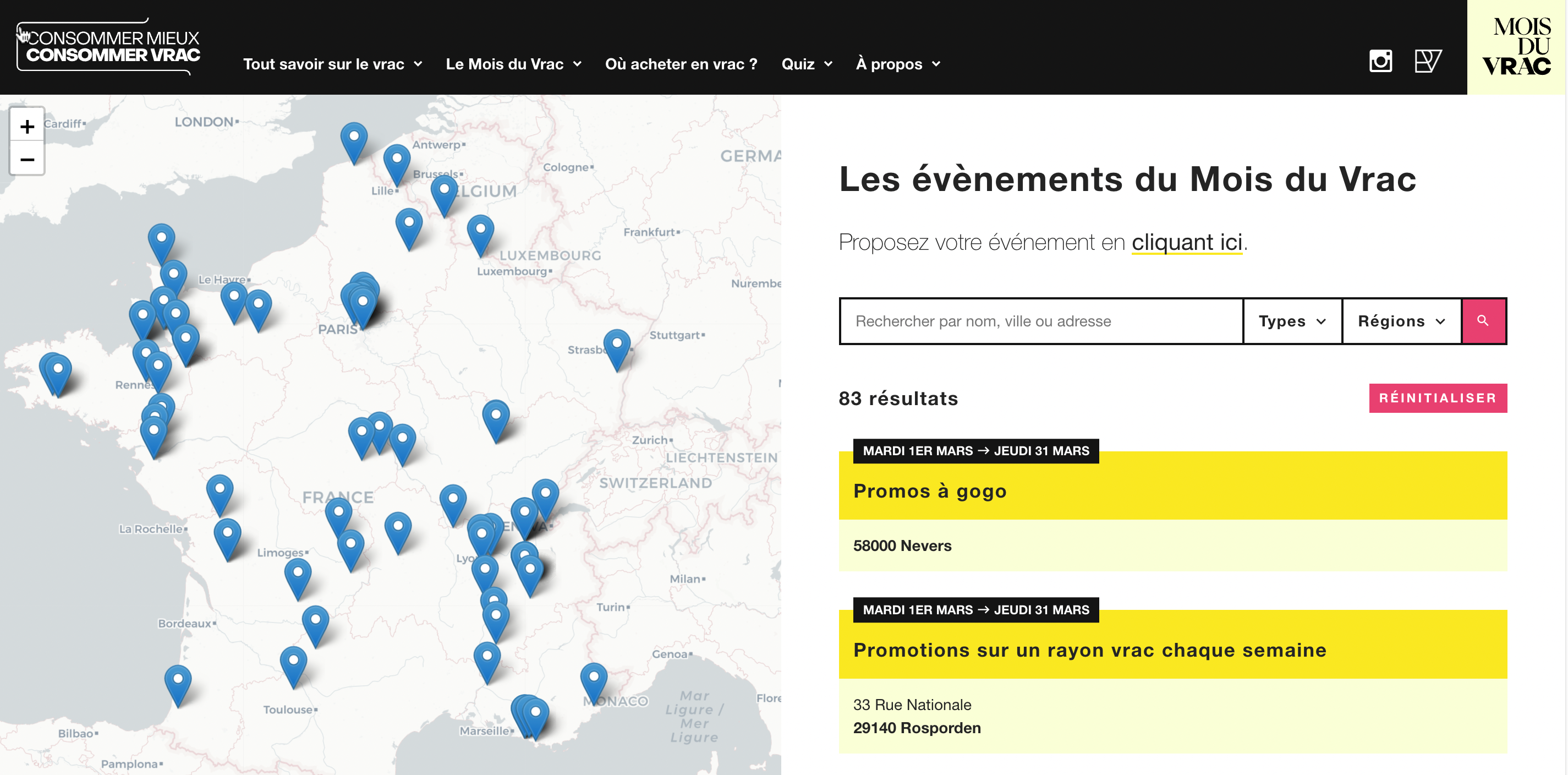Image resolution: width=1568 pixels, height=775 pixels.
Task: Open Tout savoir sur le vrac menu
Action: pyautogui.click(x=332, y=64)
